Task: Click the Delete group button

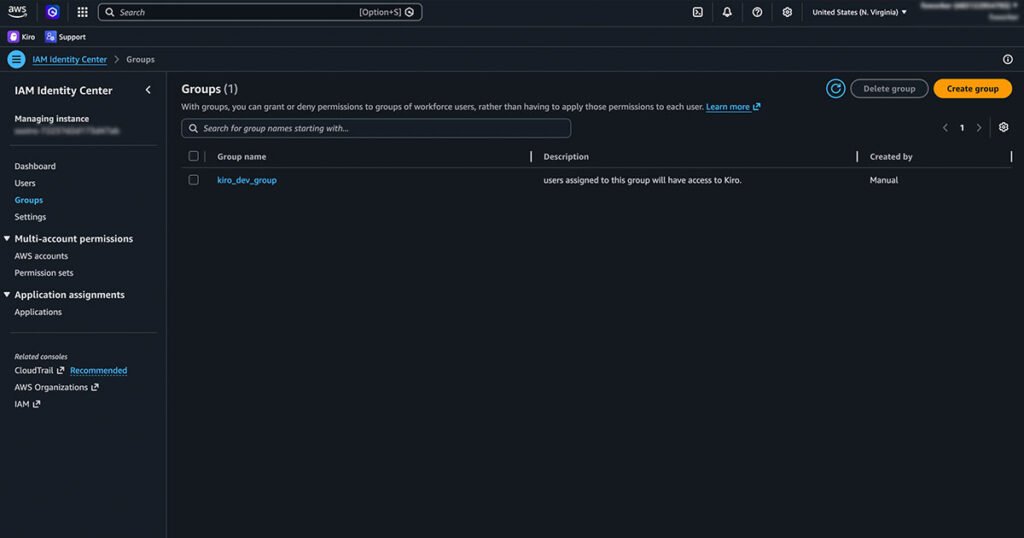Action: (889, 88)
